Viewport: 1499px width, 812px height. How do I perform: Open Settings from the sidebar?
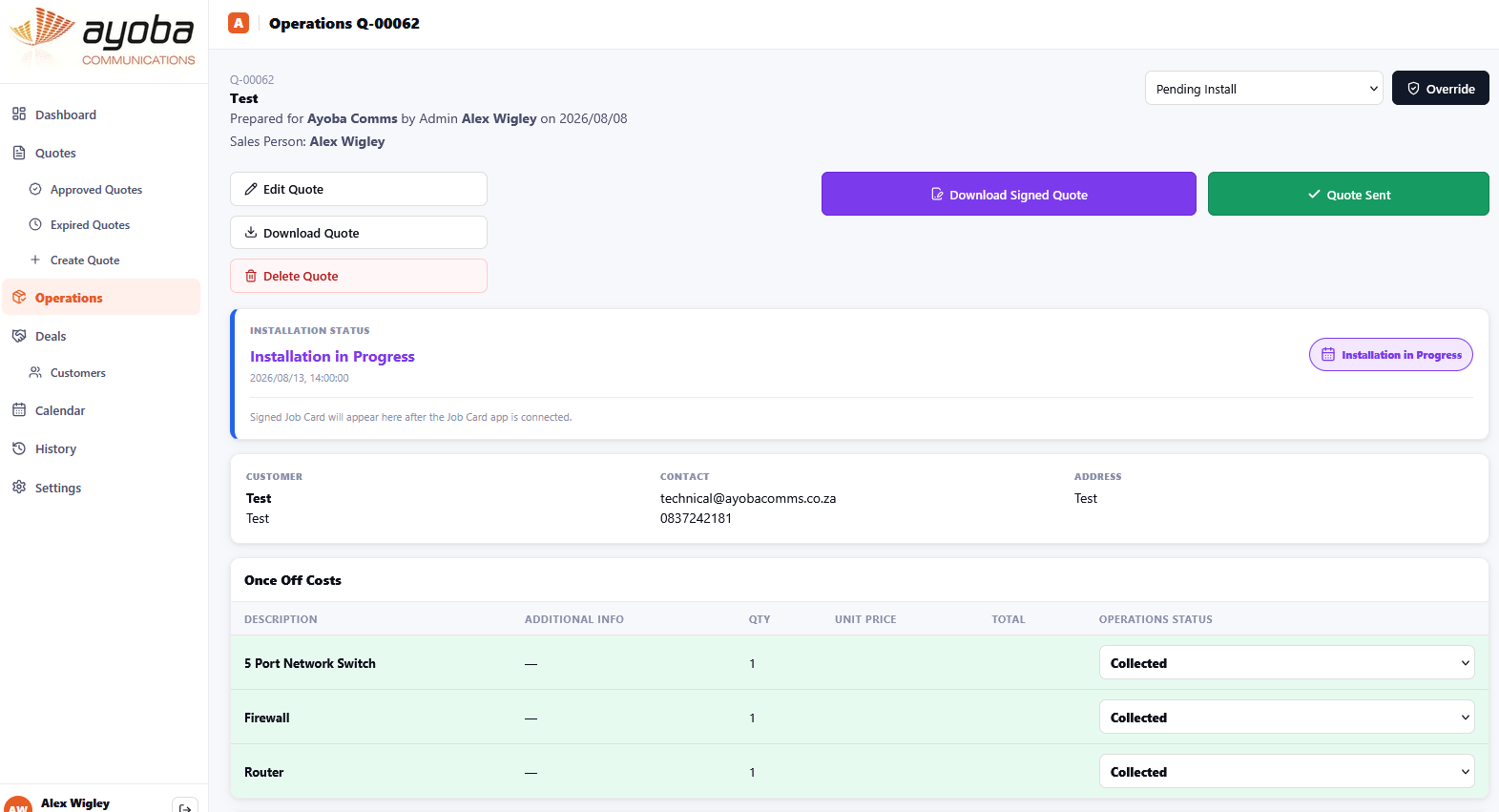(102, 488)
